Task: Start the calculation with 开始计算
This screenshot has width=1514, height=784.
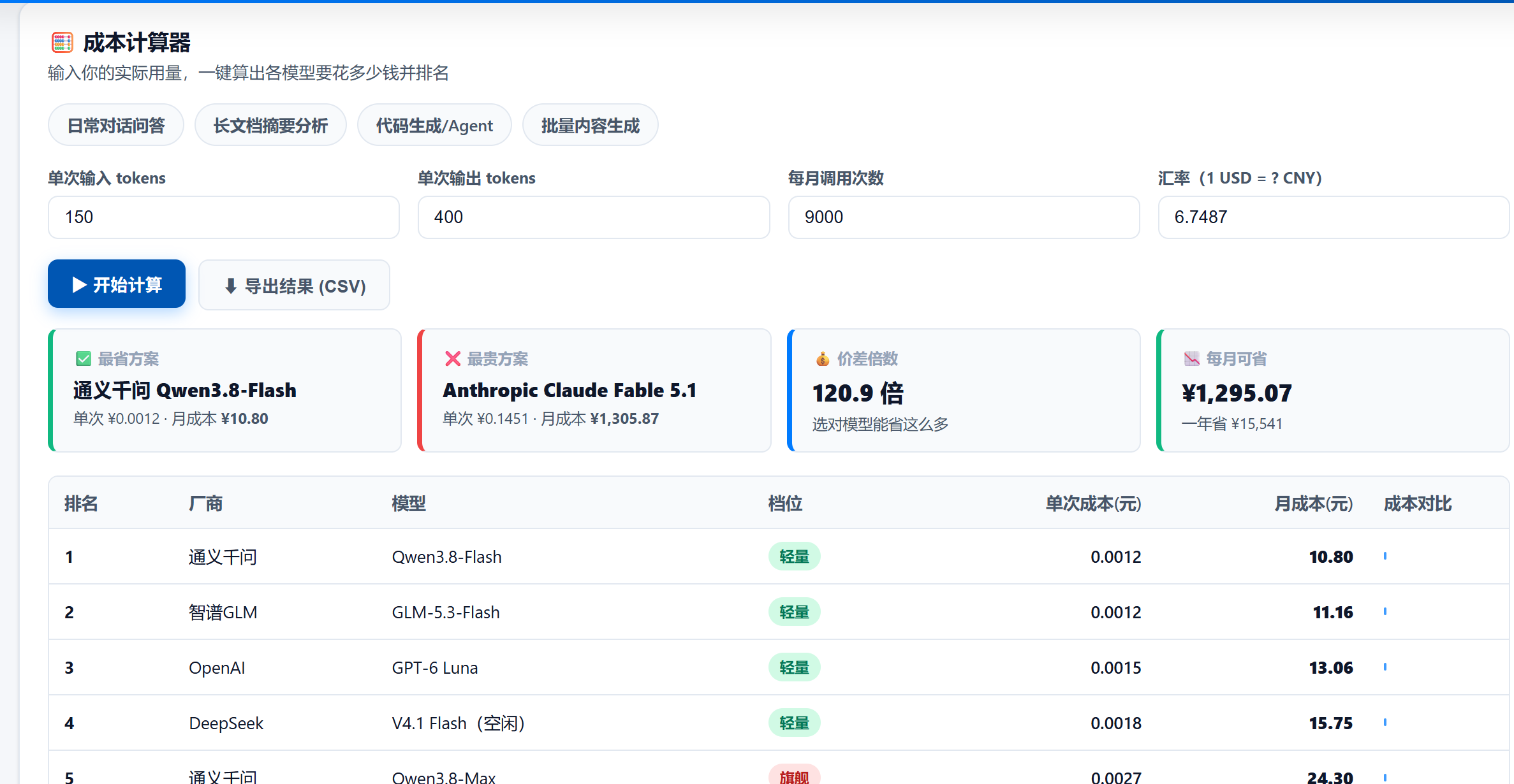Action: coord(117,284)
